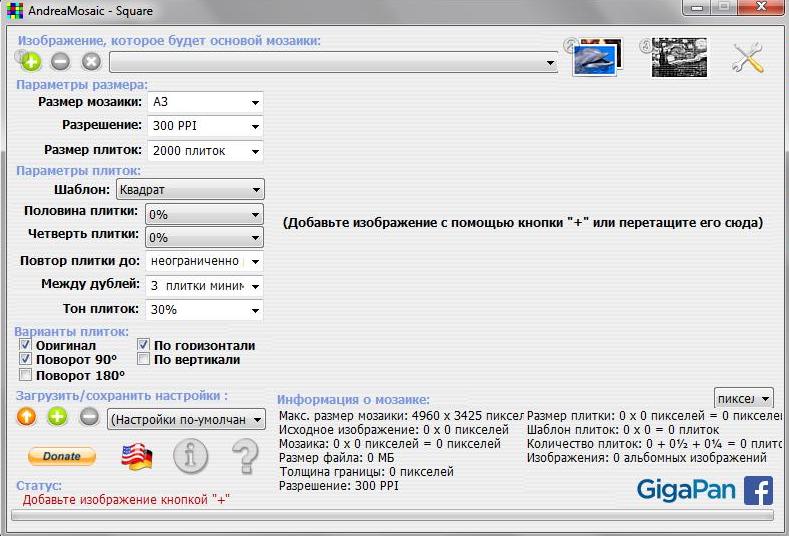Open Между дублей dropdown
789x536 pixels.
coord(204,286)
